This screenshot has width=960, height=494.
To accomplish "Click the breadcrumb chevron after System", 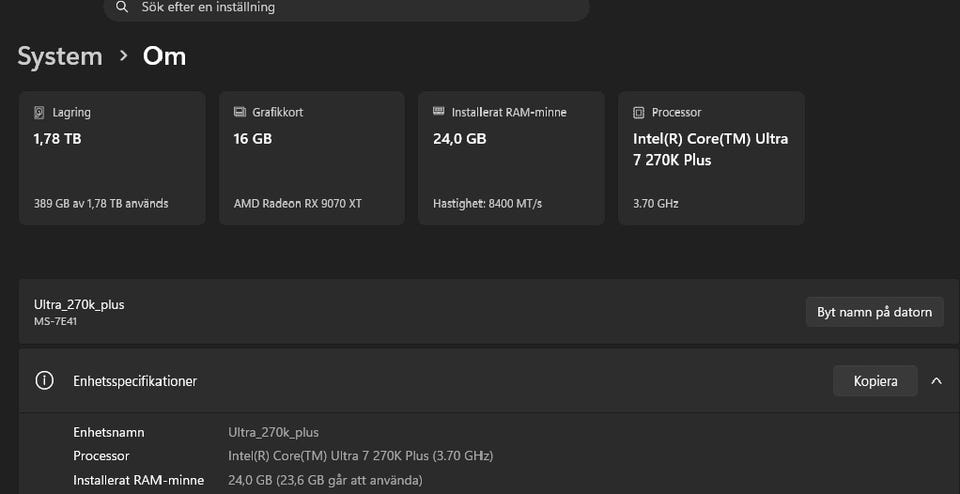I will click(x=124, y=56).
